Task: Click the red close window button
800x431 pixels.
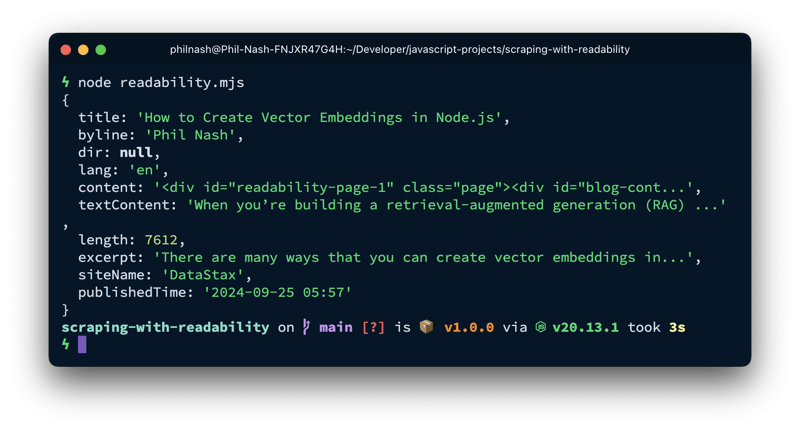Action: tap(65, 49)
